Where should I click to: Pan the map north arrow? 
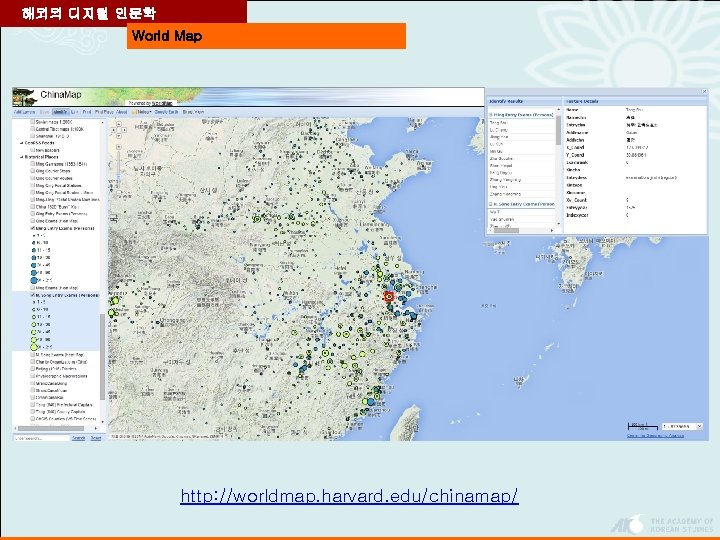click(x=118, y=124)
